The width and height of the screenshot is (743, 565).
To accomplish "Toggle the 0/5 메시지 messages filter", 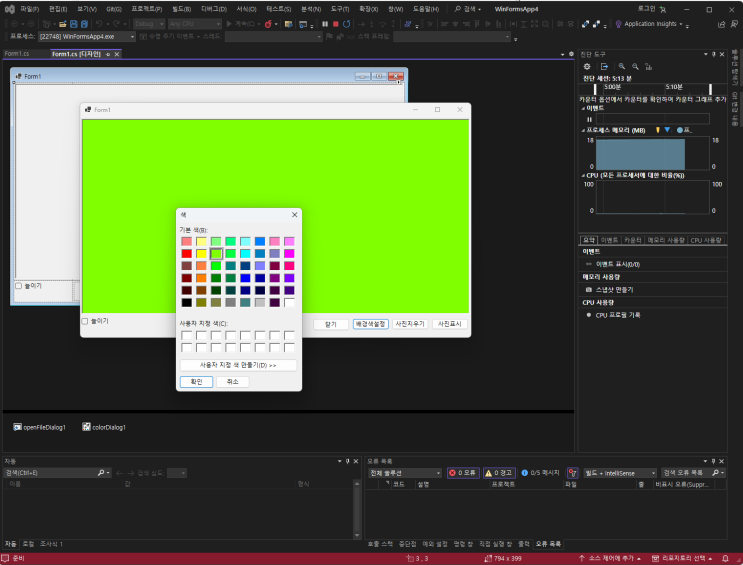I will click(540, 473).
